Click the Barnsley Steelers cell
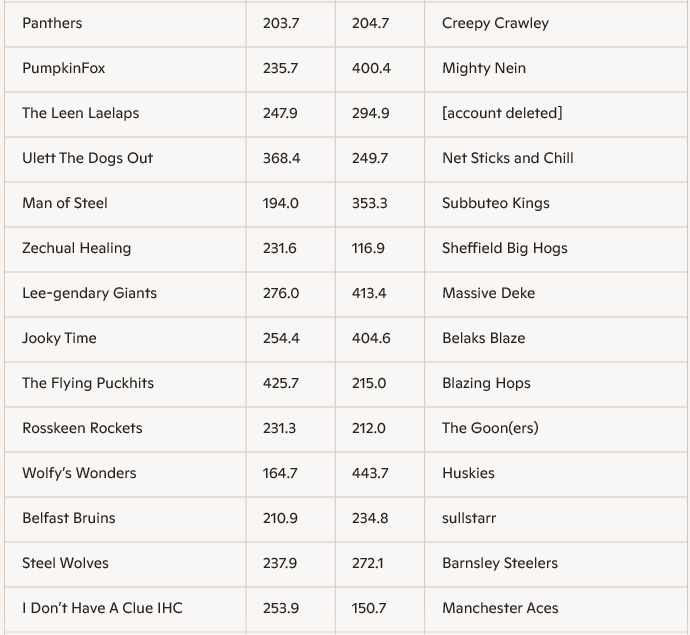 tap(500, 563)
